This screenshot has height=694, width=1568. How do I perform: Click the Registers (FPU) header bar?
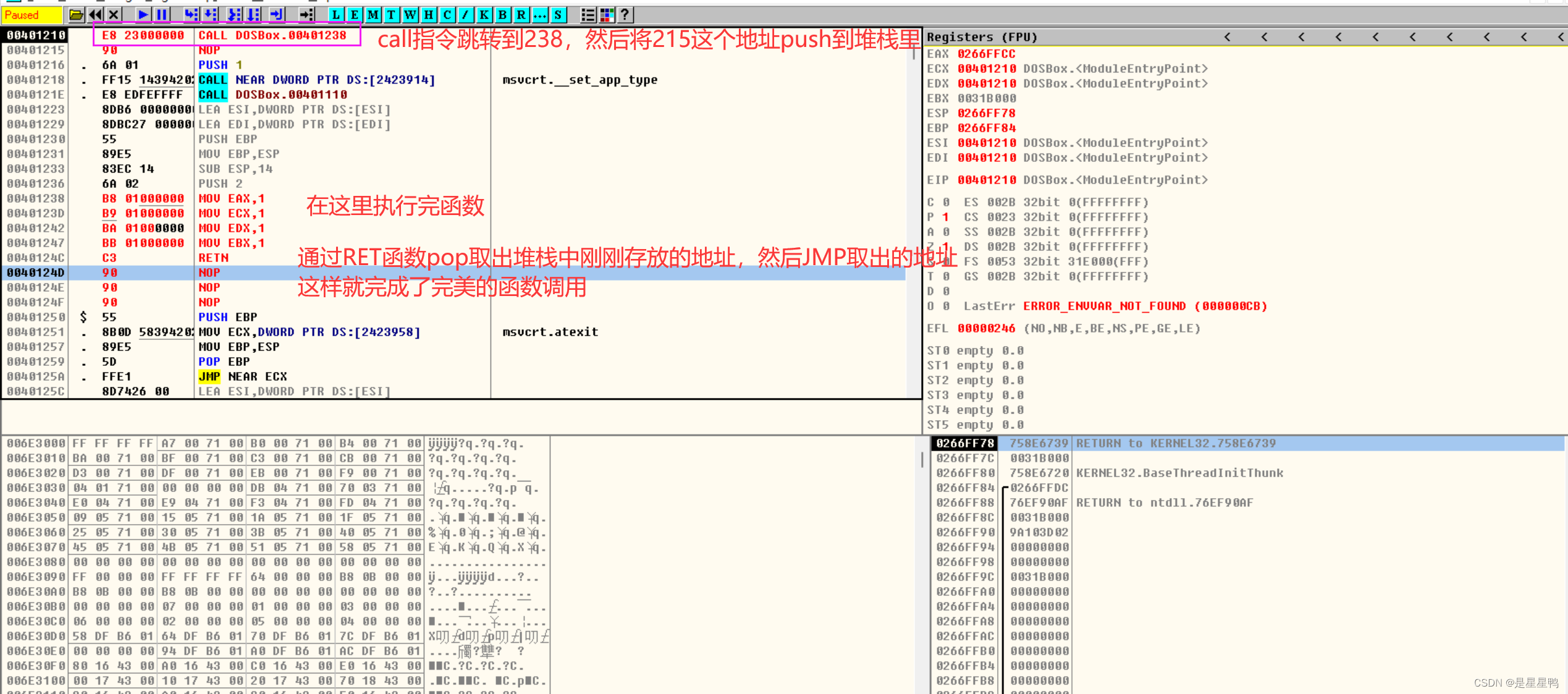tap(1245, 37)
